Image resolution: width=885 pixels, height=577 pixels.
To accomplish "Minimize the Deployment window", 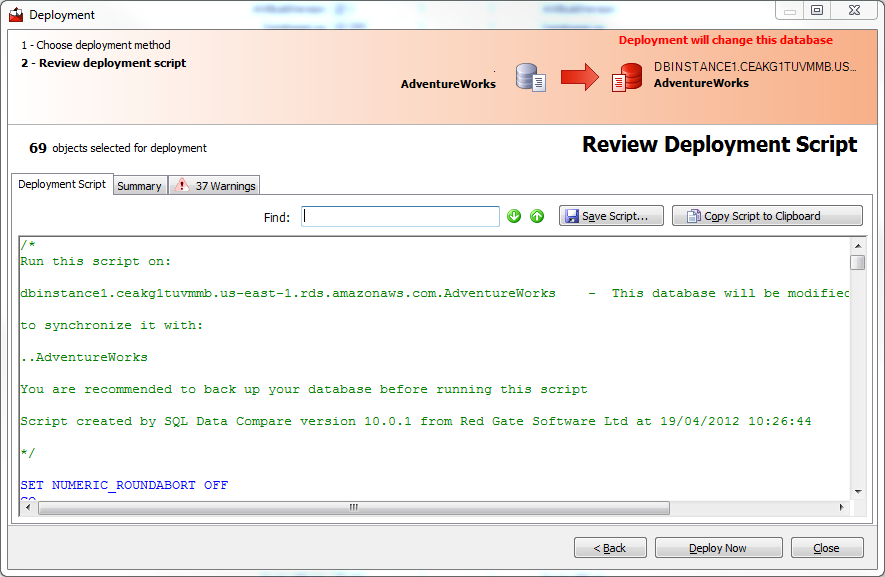I will (x=790, y=10).
